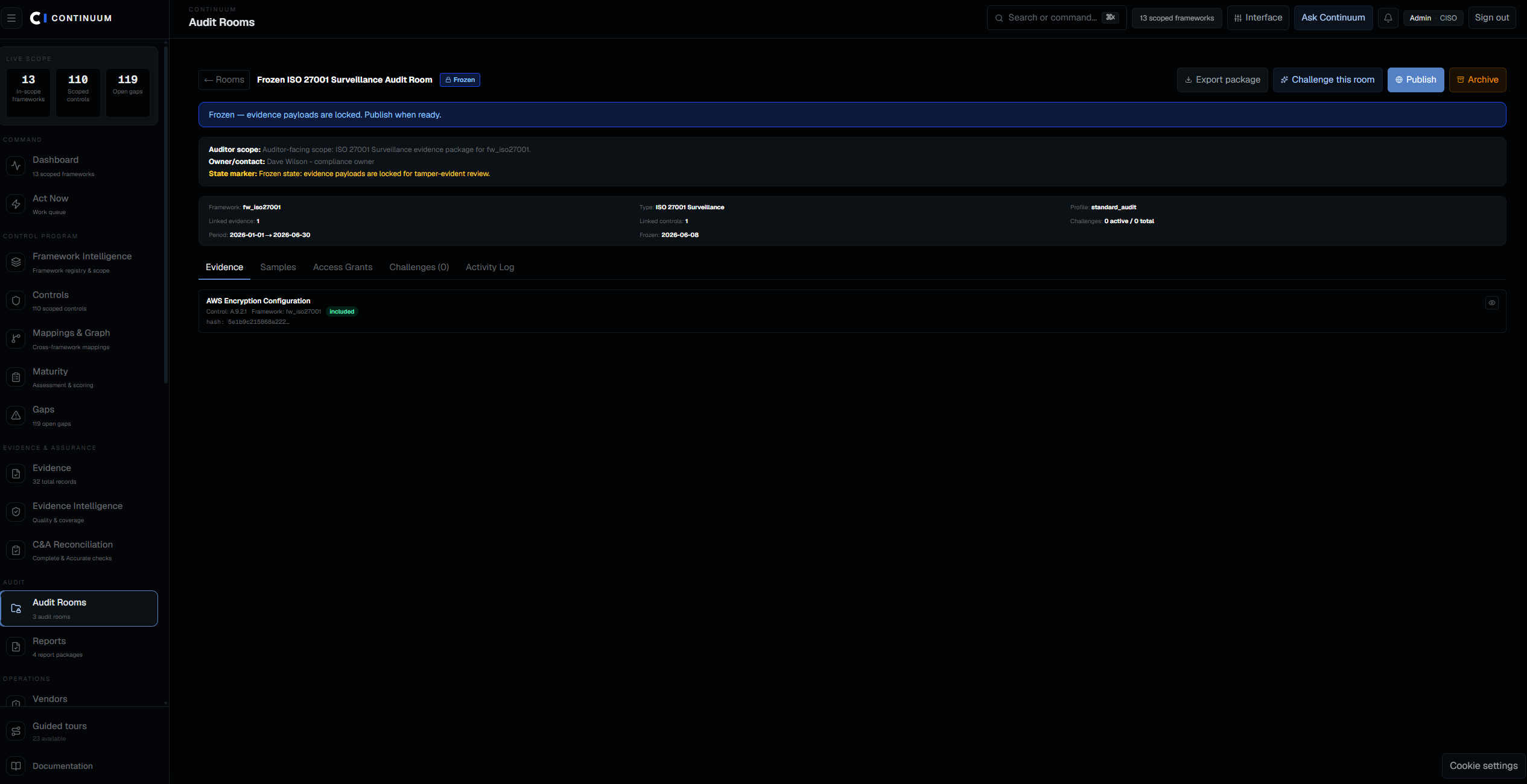Click the Audit Rooms folder-lock icon
This screenshot has height=784, width=1527.
pos(16,608)
